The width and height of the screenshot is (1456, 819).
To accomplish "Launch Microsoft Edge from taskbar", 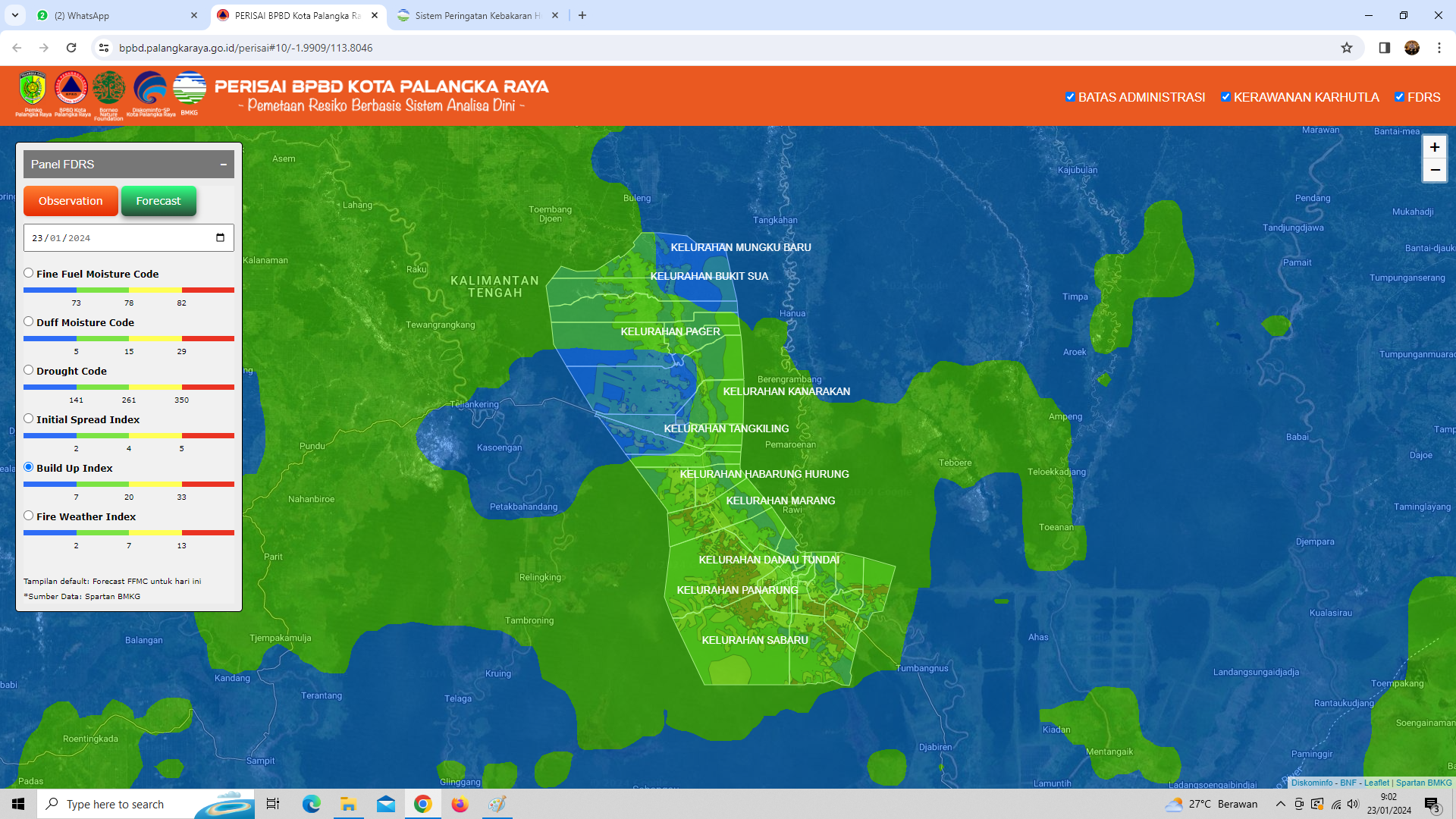I will [311, 804].
